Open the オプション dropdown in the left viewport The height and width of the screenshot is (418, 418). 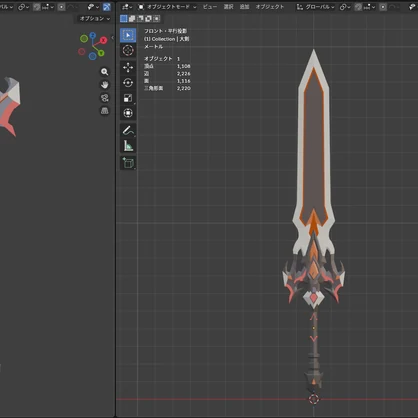point(94,19)
